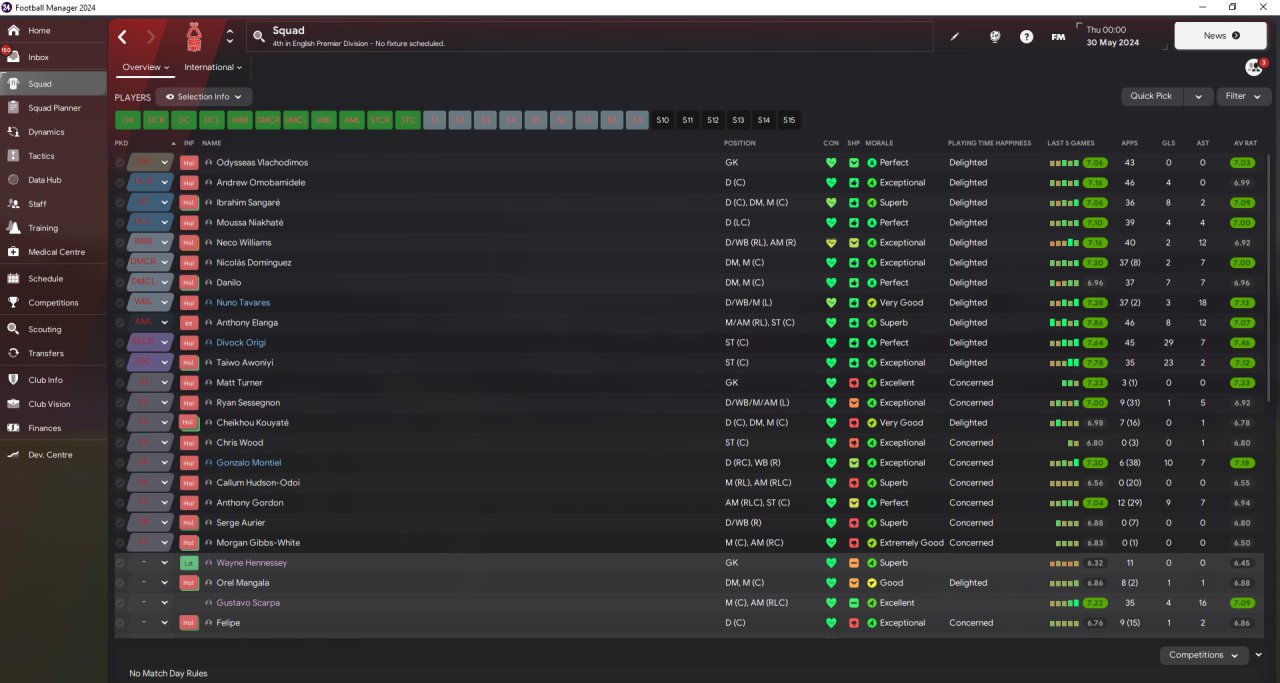Click the pencil edit icon

pos(954,37)
